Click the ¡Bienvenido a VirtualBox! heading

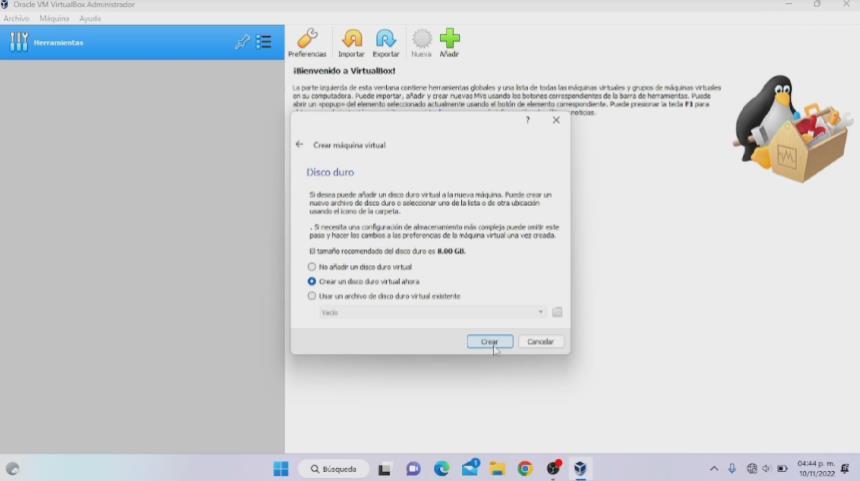[344, 71]
